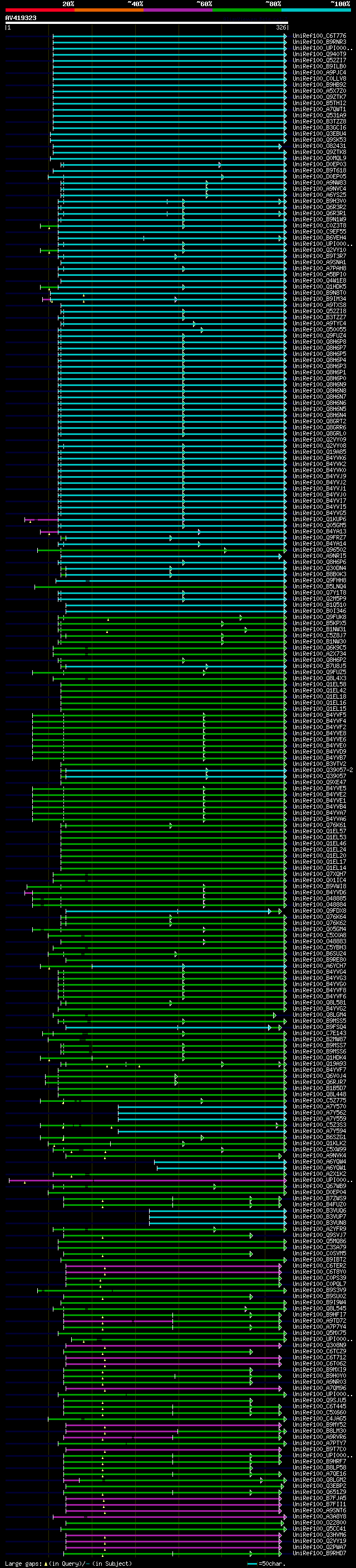Click hit label UniRef100_B3VTV2

tap(319, 764)
